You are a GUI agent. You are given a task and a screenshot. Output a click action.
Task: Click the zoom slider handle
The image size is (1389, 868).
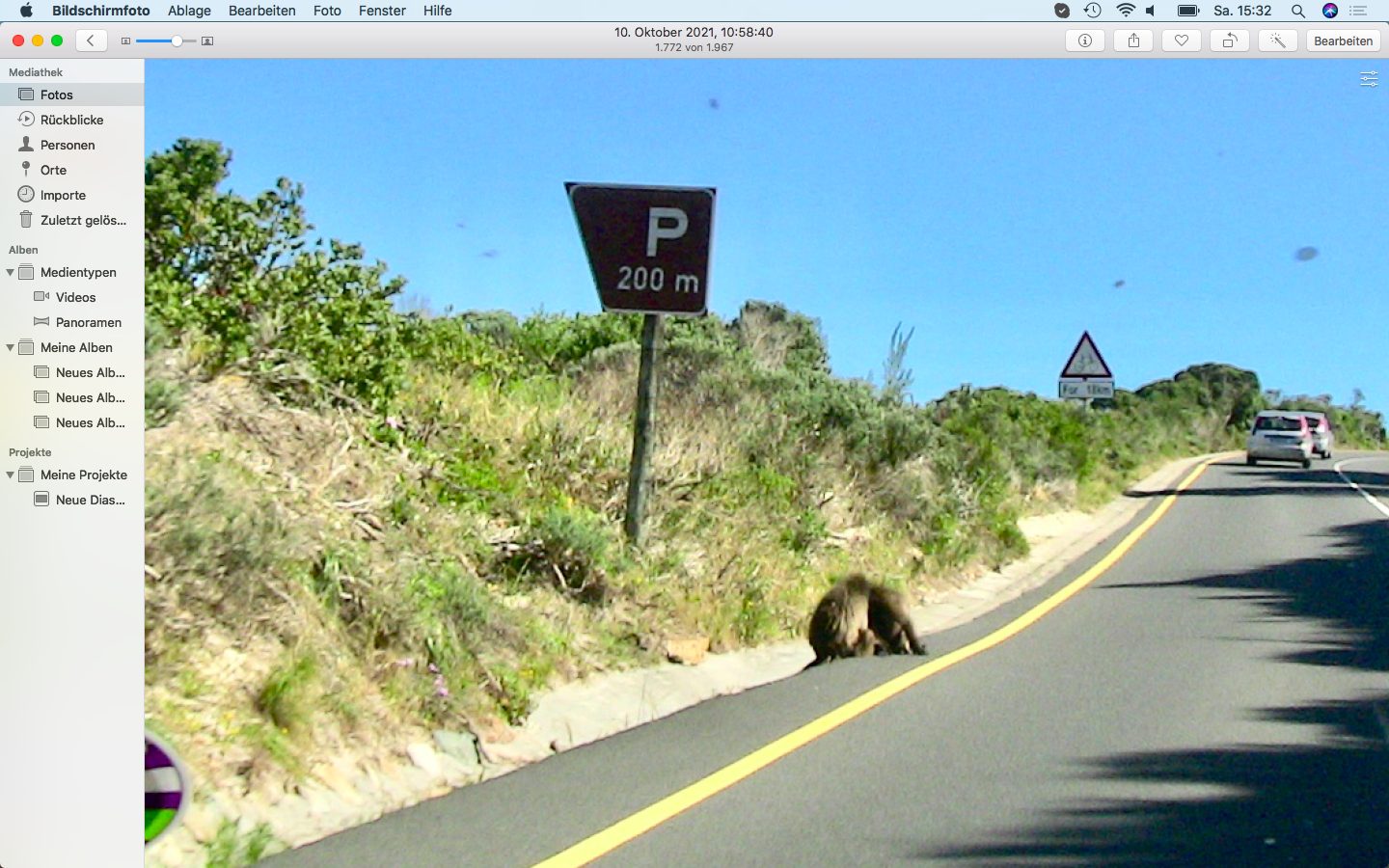[x=177, y=41]
